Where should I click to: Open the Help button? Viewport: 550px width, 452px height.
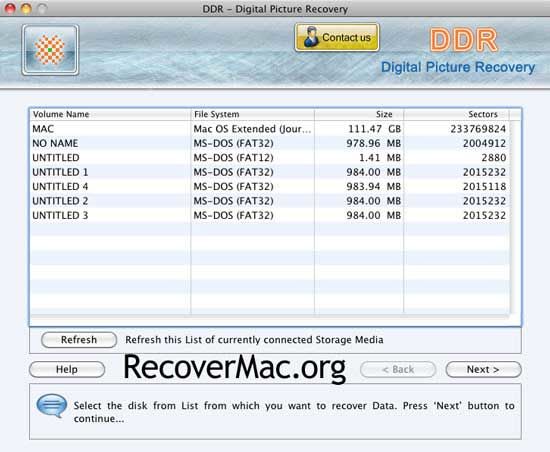(x=67, y=370)
